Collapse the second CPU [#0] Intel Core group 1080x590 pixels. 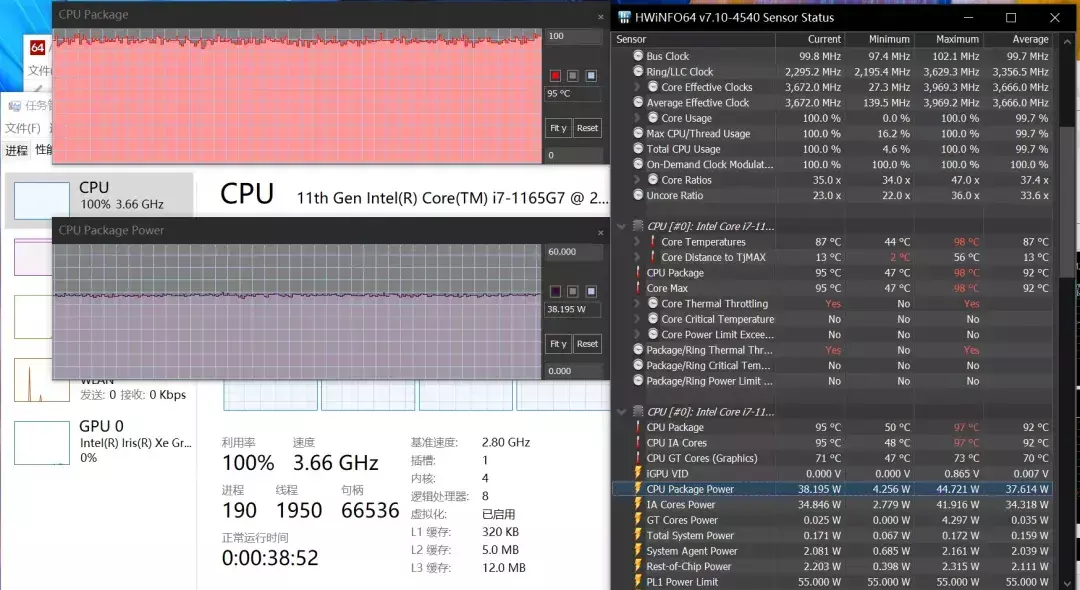[x=622, y=412]
